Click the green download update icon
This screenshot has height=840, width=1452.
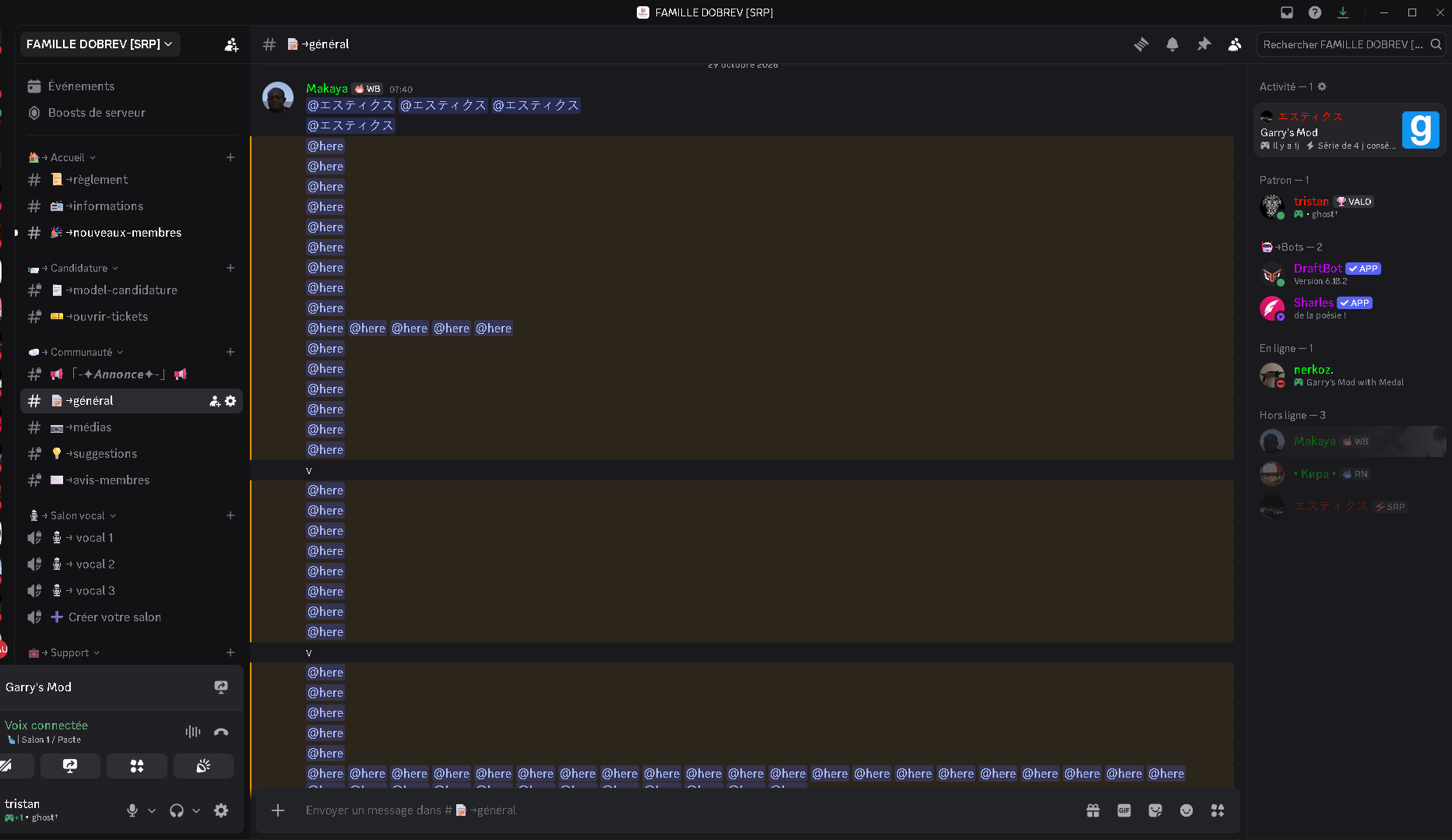1343,12
